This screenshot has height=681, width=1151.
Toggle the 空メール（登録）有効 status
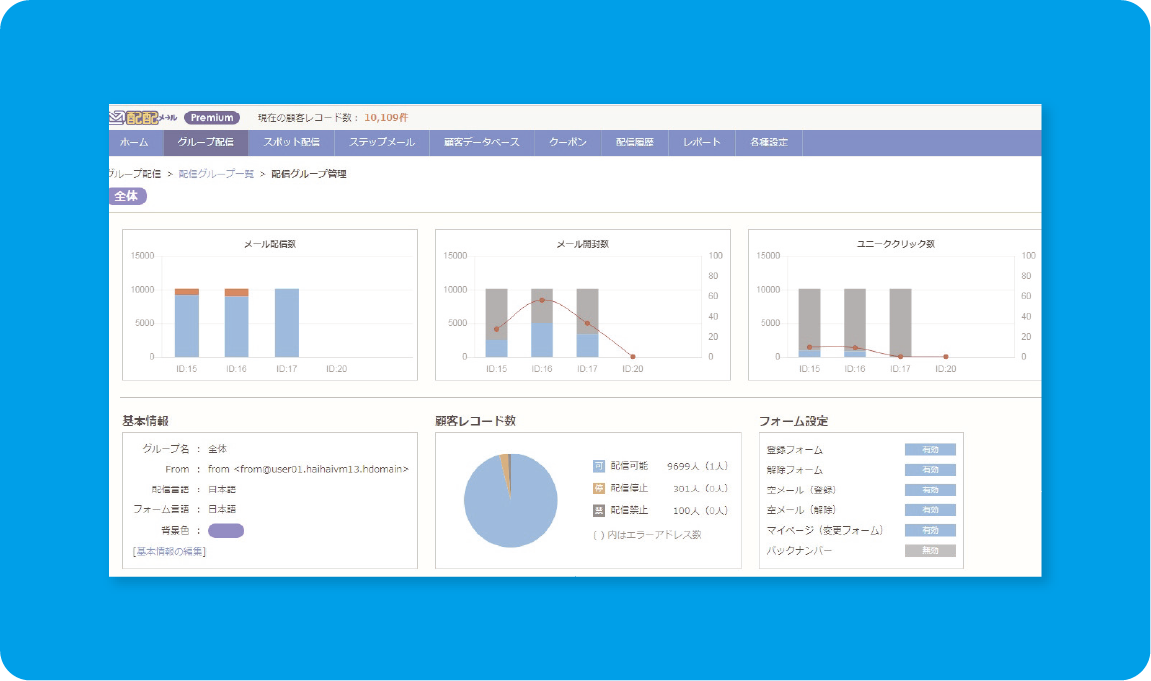pyautogui.click(x=930, y=489)
